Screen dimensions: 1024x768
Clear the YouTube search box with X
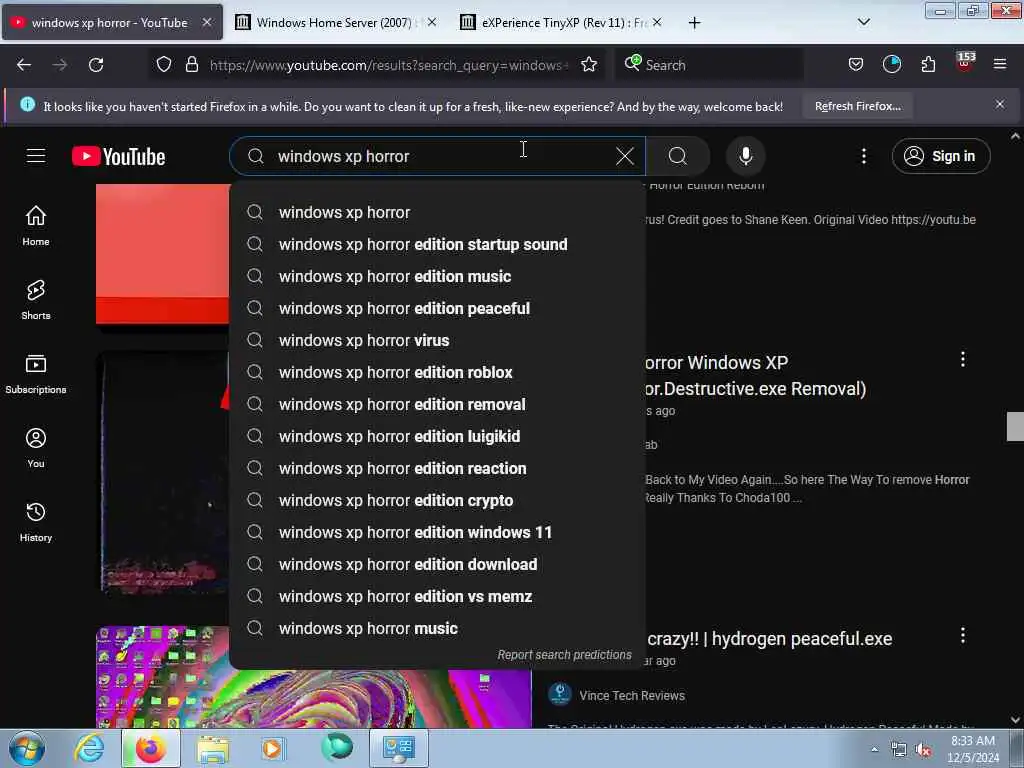624,156
